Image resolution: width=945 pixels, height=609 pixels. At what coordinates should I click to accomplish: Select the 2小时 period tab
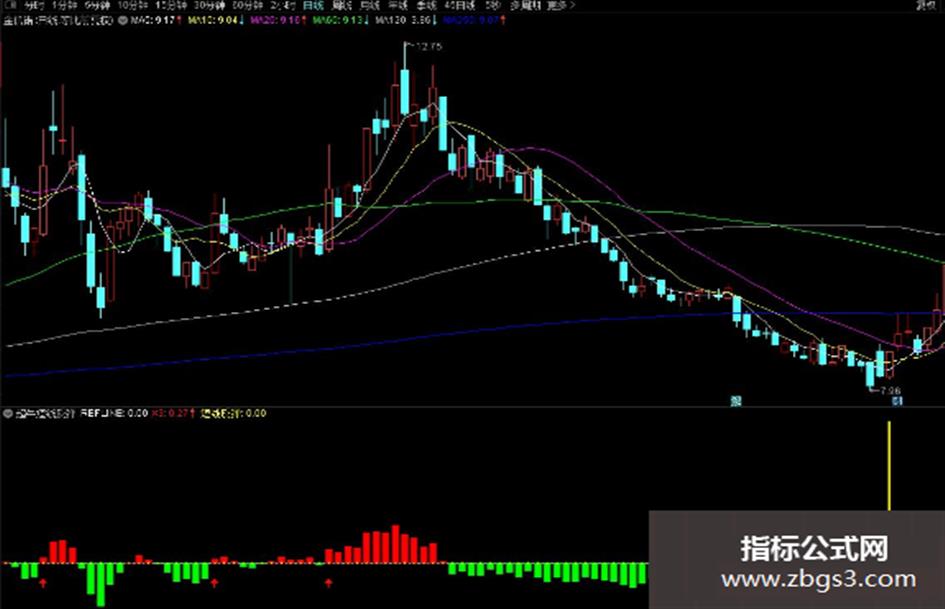click(x=283, y=5)
